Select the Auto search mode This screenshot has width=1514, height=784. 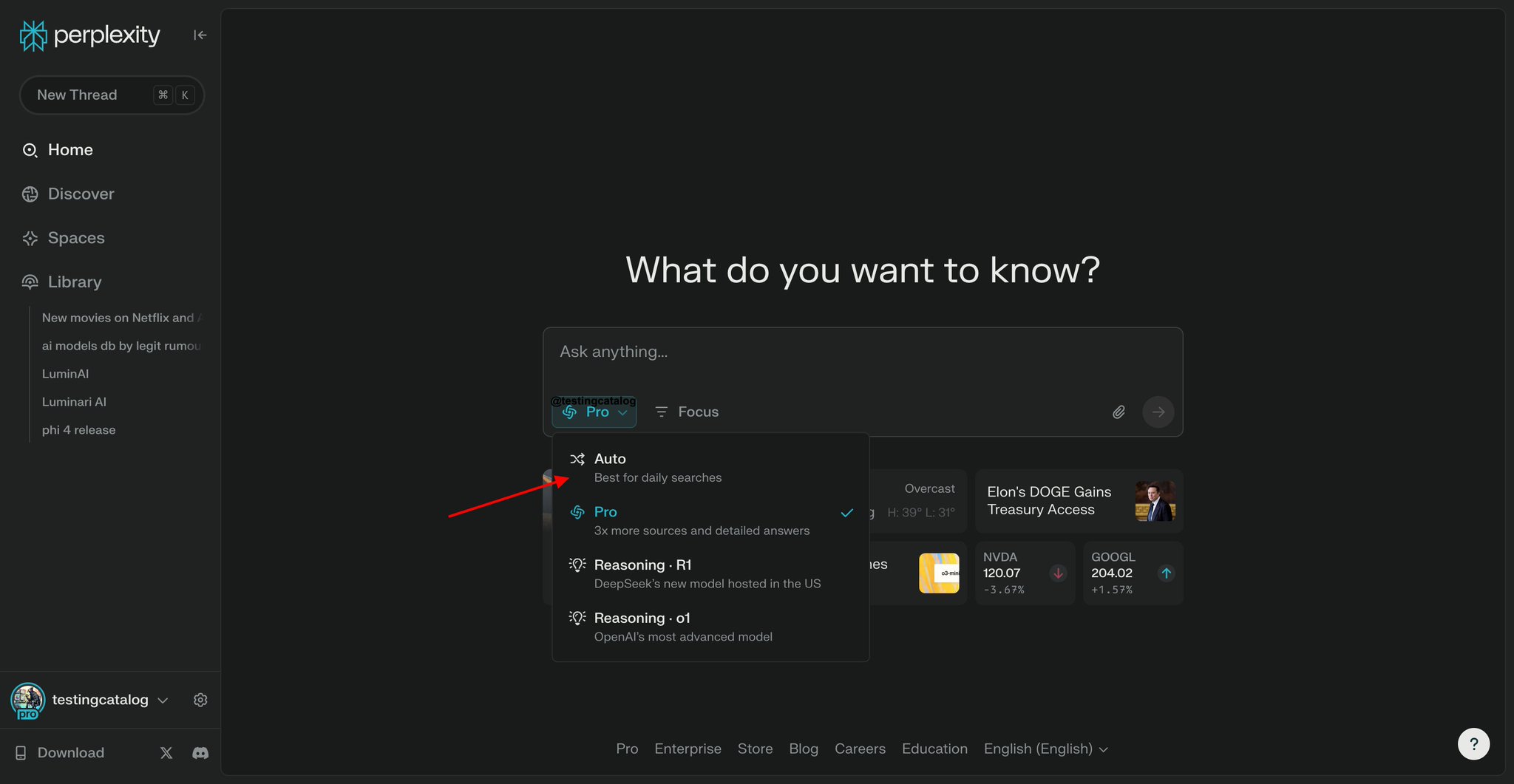click(710, 468)
